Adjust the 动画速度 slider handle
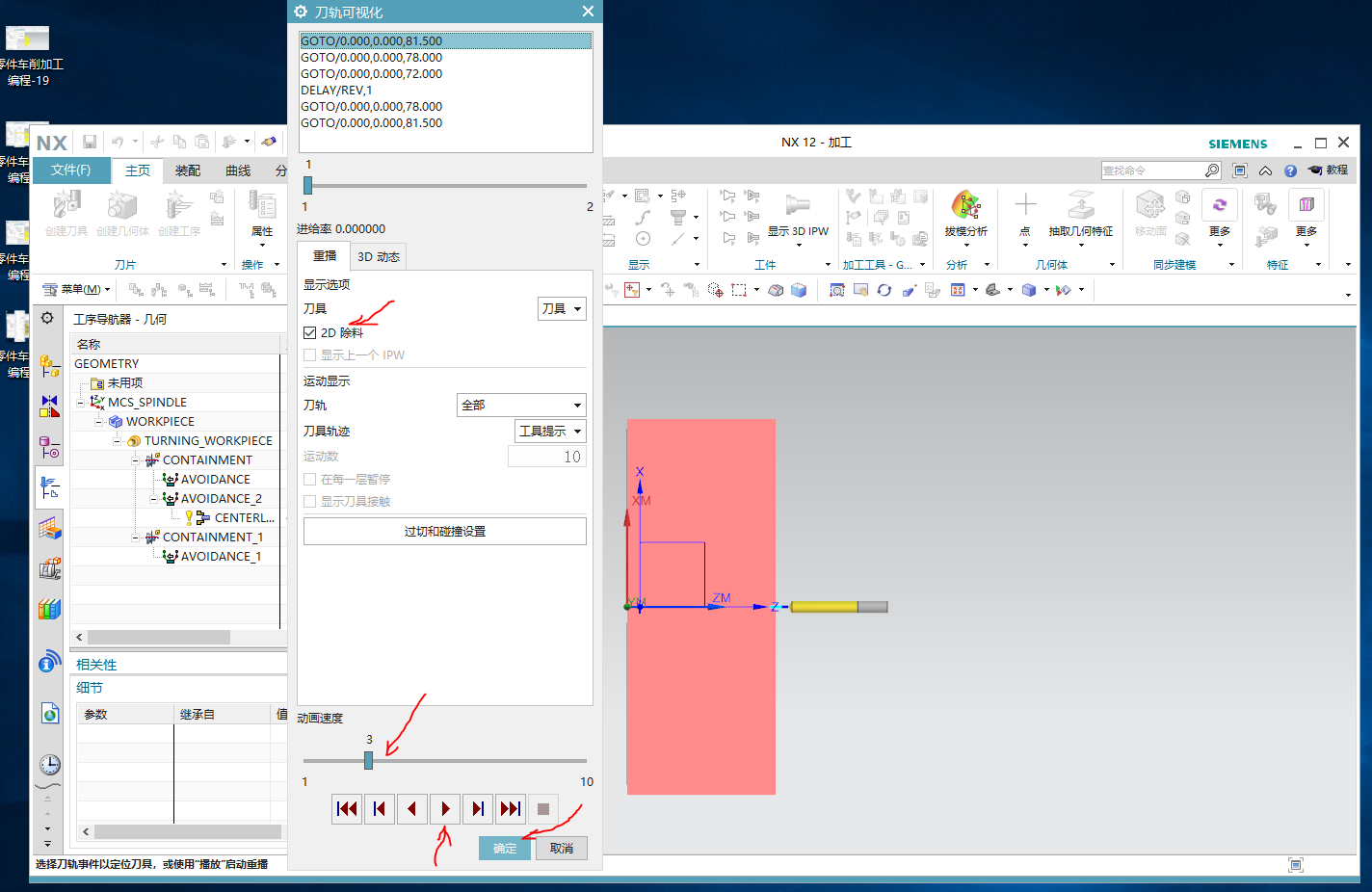Image resolution: width=1372 pixels, height=892 pixels. click(x=368, y=760)
